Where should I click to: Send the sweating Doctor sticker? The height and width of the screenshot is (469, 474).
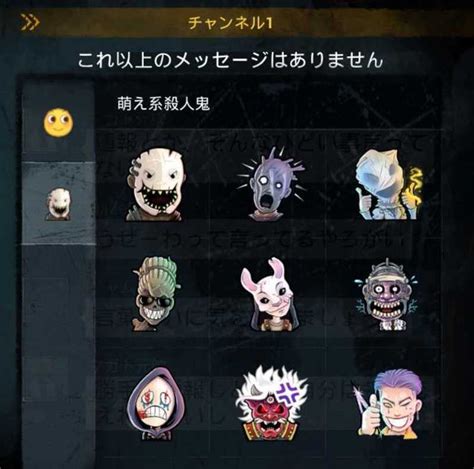(x=387, y=295)
